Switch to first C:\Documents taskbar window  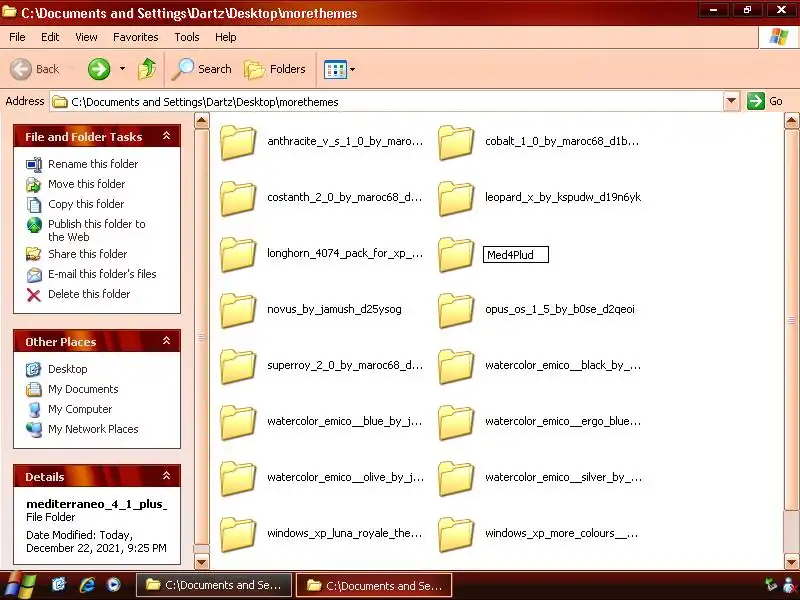[214, 585]
